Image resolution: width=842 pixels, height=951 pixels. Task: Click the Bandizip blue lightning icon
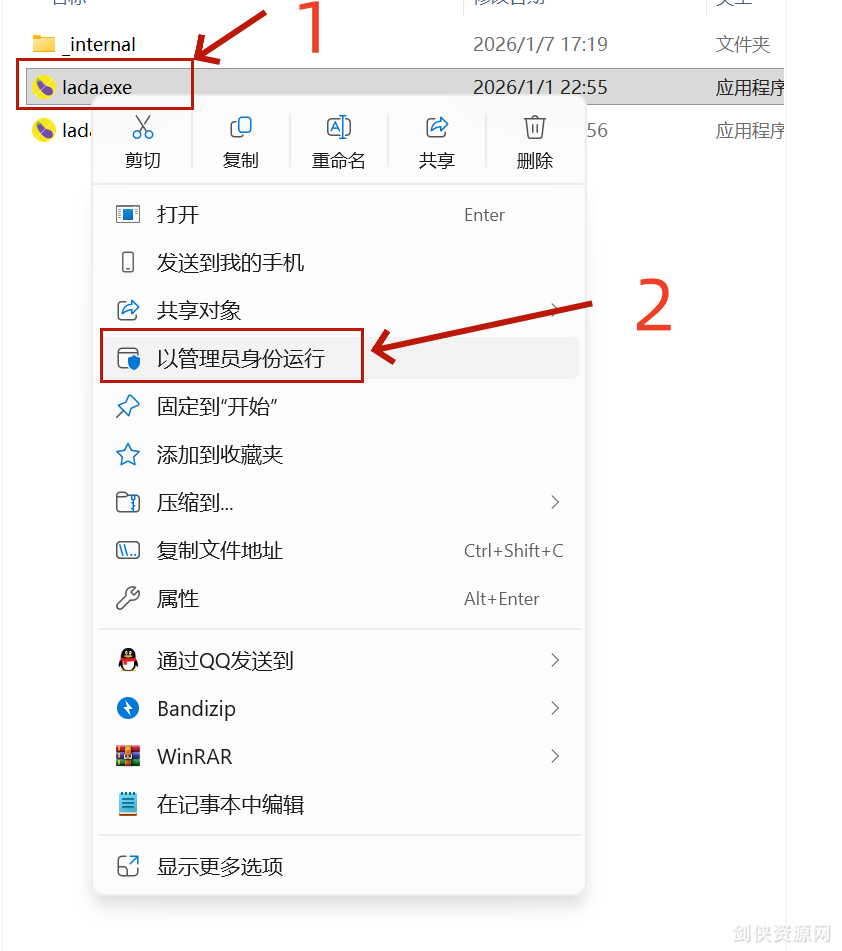coord(128,708)
